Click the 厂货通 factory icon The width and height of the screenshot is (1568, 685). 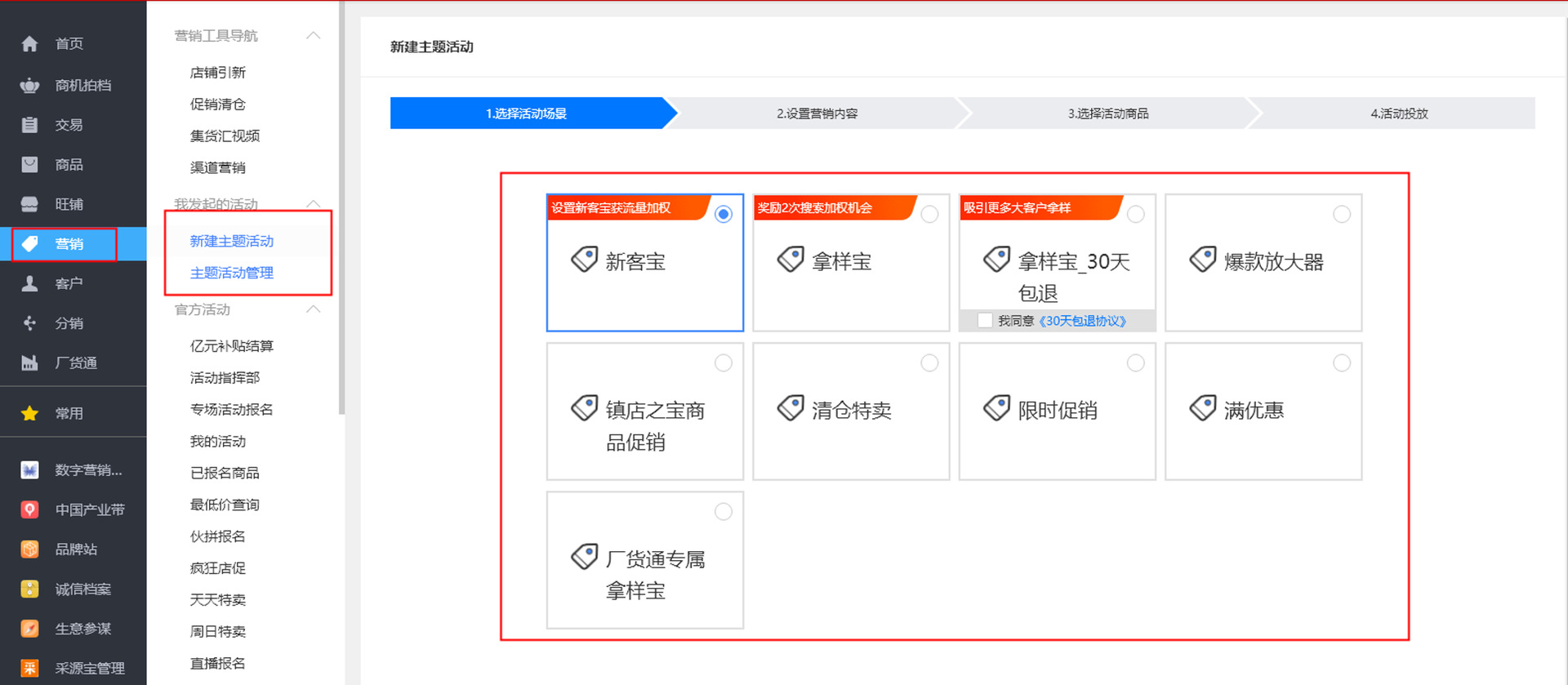pos(29,363)
